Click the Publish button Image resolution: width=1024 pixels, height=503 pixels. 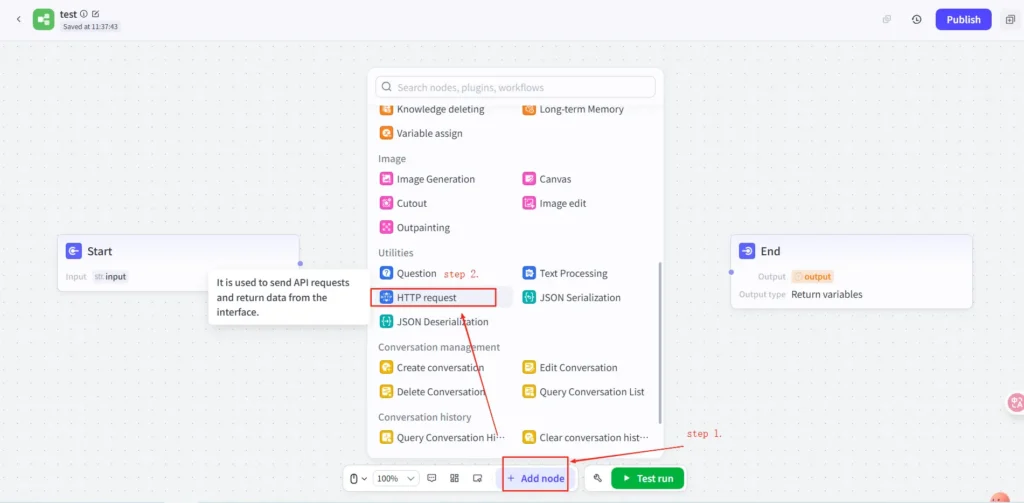click(x=963, y=20)
